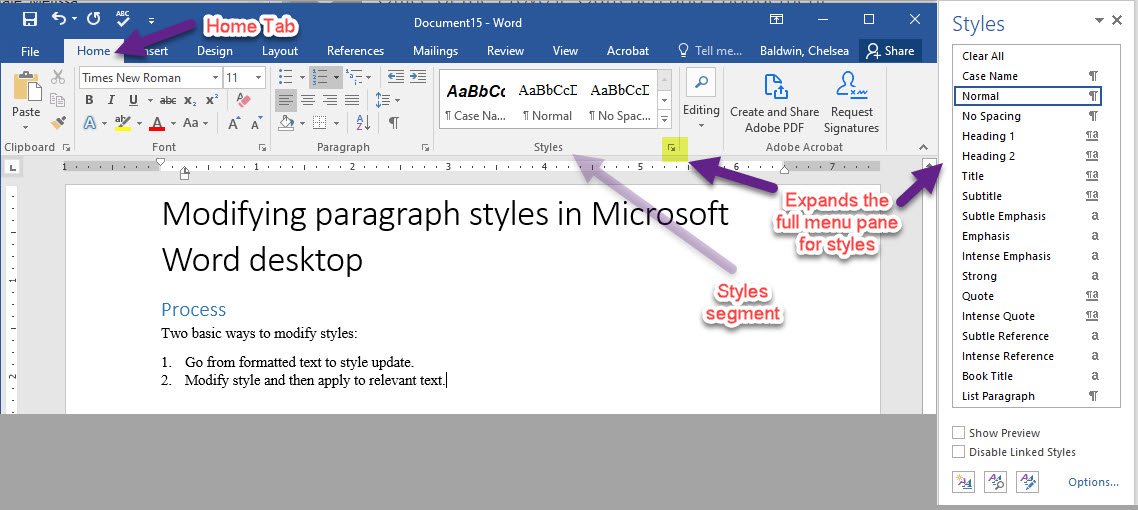
Task: Align text left
Action: pyautogui.click(x=286, y=100)
